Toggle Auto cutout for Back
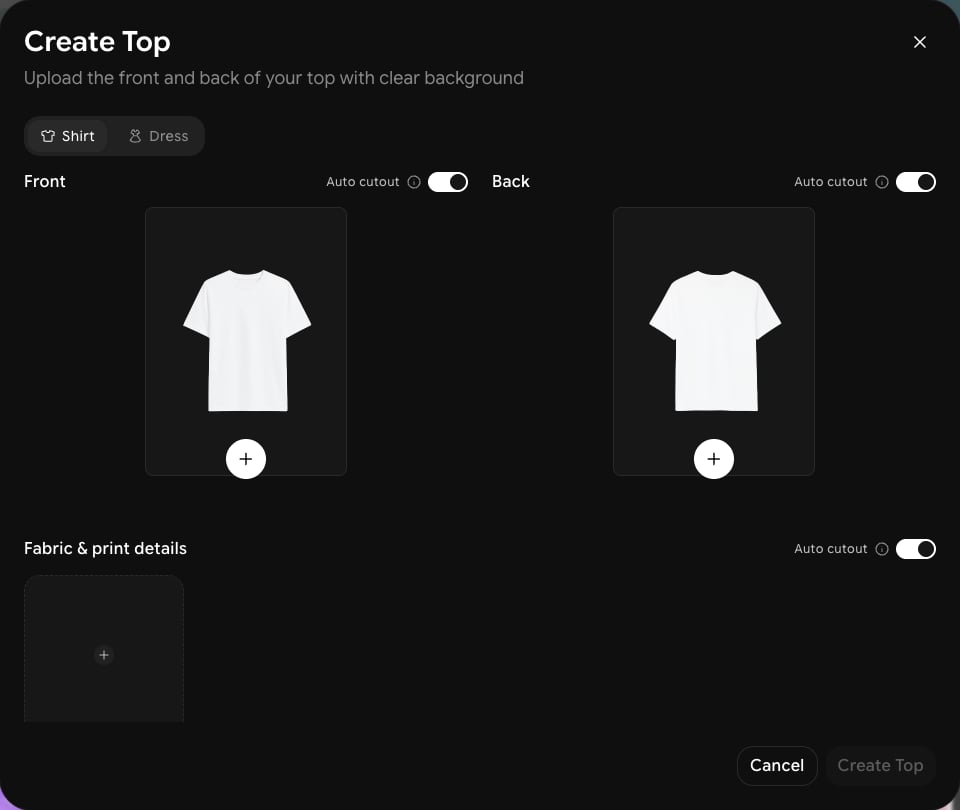The image size is (960, 810). (x=915, y=182)
